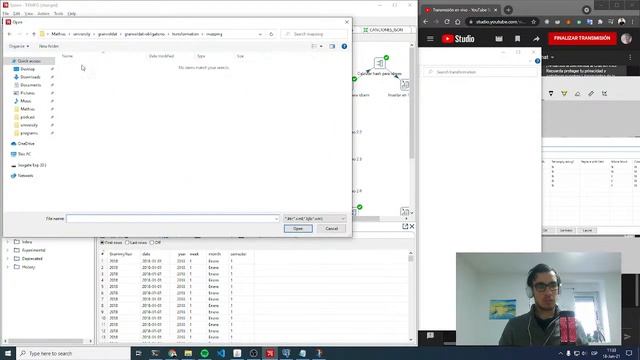Click the Spoon tree horizontal scrollbar
640x360 pixels.
[x=46, y=341]
